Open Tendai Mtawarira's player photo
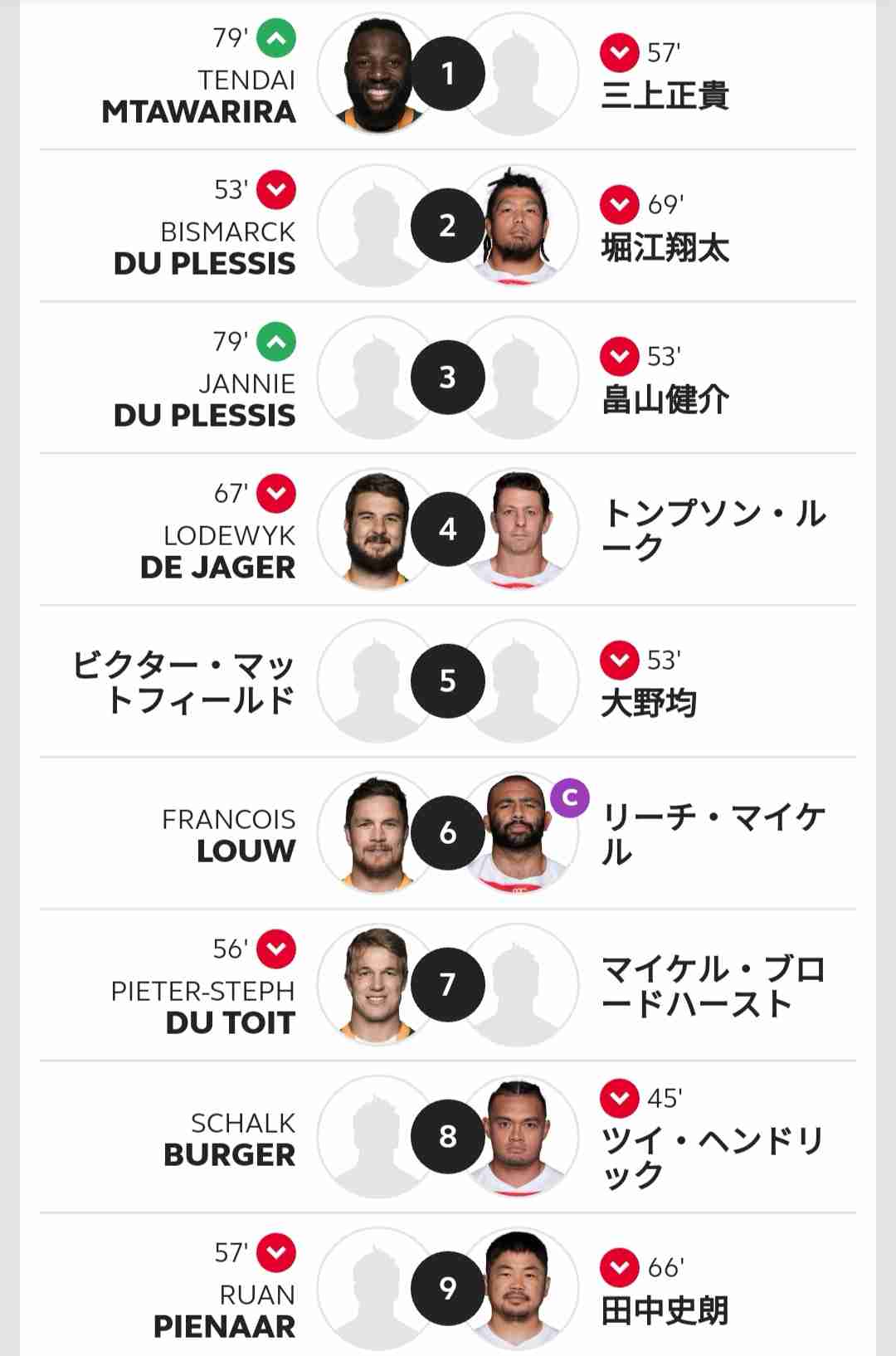 [x=377, y=74]
